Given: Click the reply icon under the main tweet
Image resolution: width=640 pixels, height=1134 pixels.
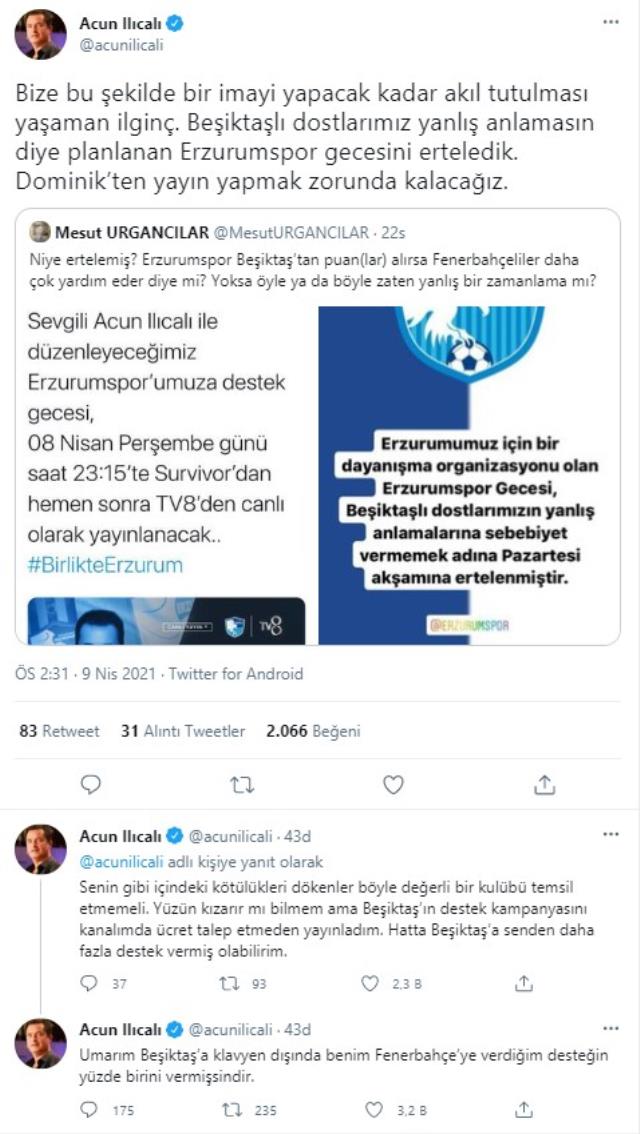Looking at the screenshot, I should pos(91,784).
